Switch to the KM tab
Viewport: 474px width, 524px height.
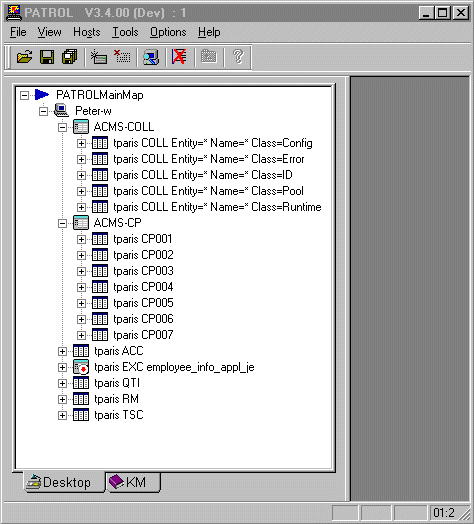pos(133,482)
